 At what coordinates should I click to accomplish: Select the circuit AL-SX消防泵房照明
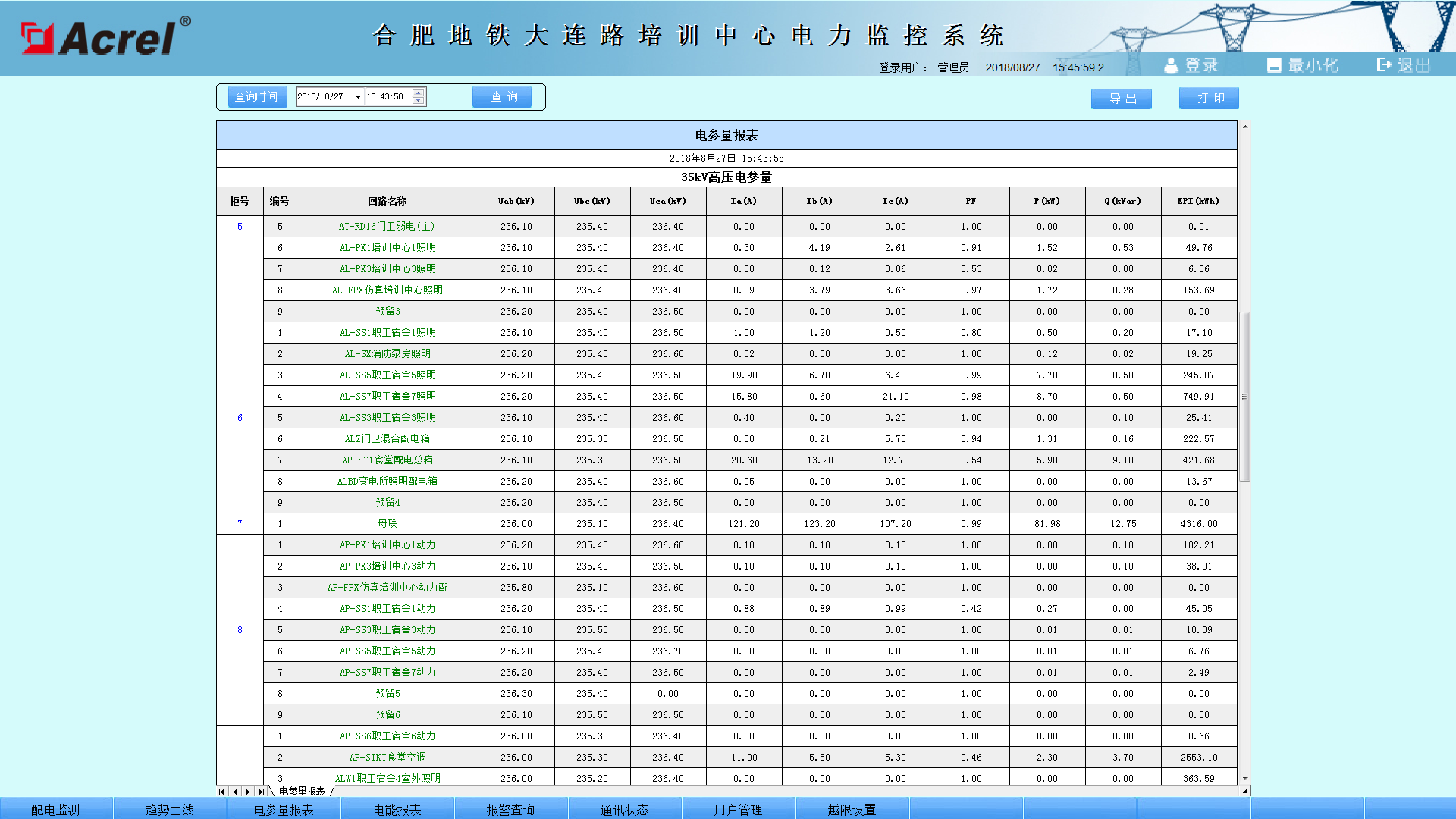(388, 354)
